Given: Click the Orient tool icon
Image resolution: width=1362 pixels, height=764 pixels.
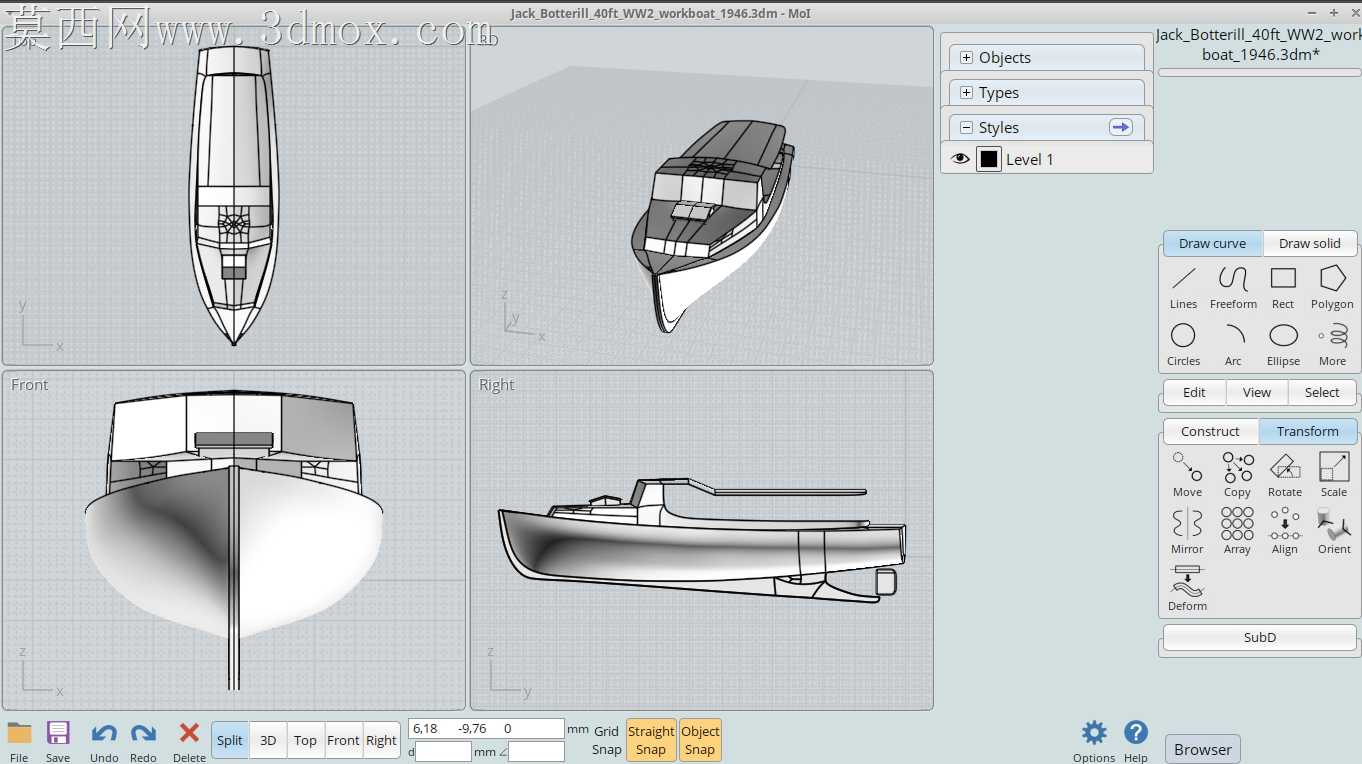Looking at the screenshot, I should [1334, 532].
